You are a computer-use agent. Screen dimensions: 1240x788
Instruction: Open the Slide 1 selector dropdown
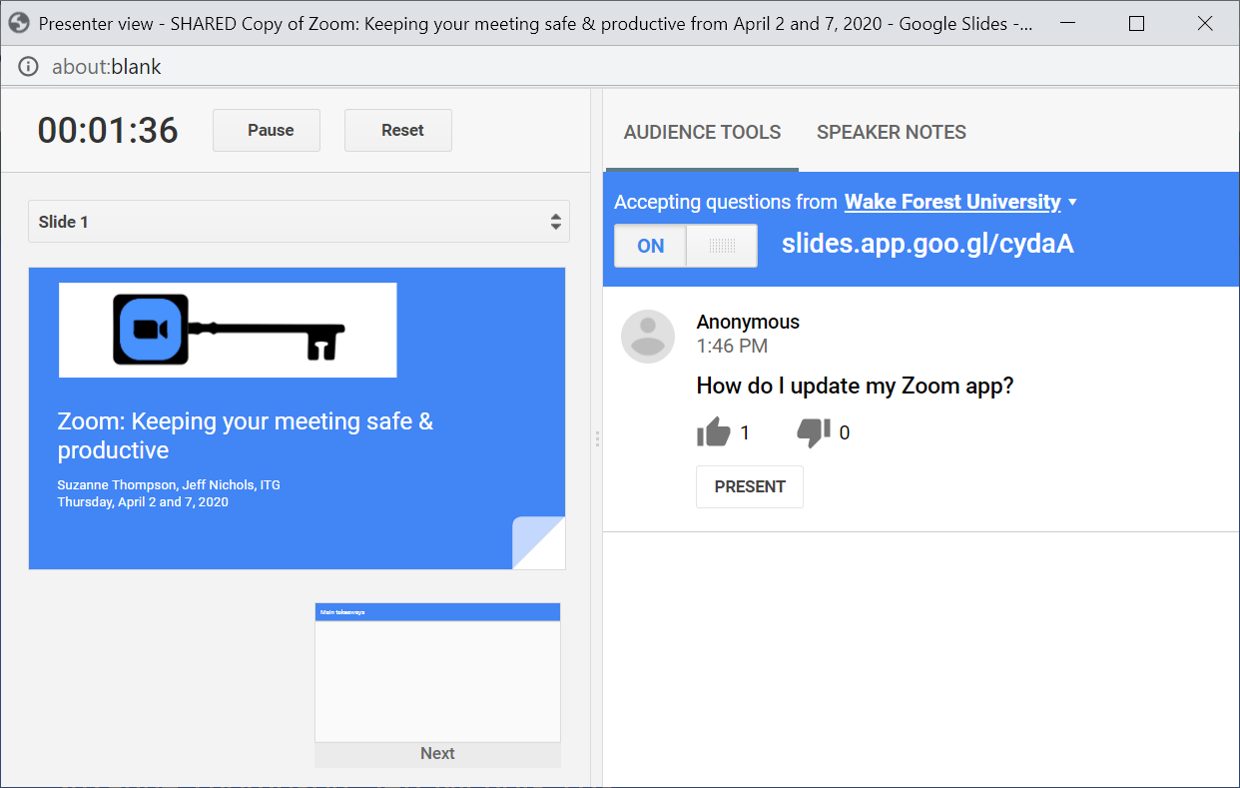coord(299,221)
